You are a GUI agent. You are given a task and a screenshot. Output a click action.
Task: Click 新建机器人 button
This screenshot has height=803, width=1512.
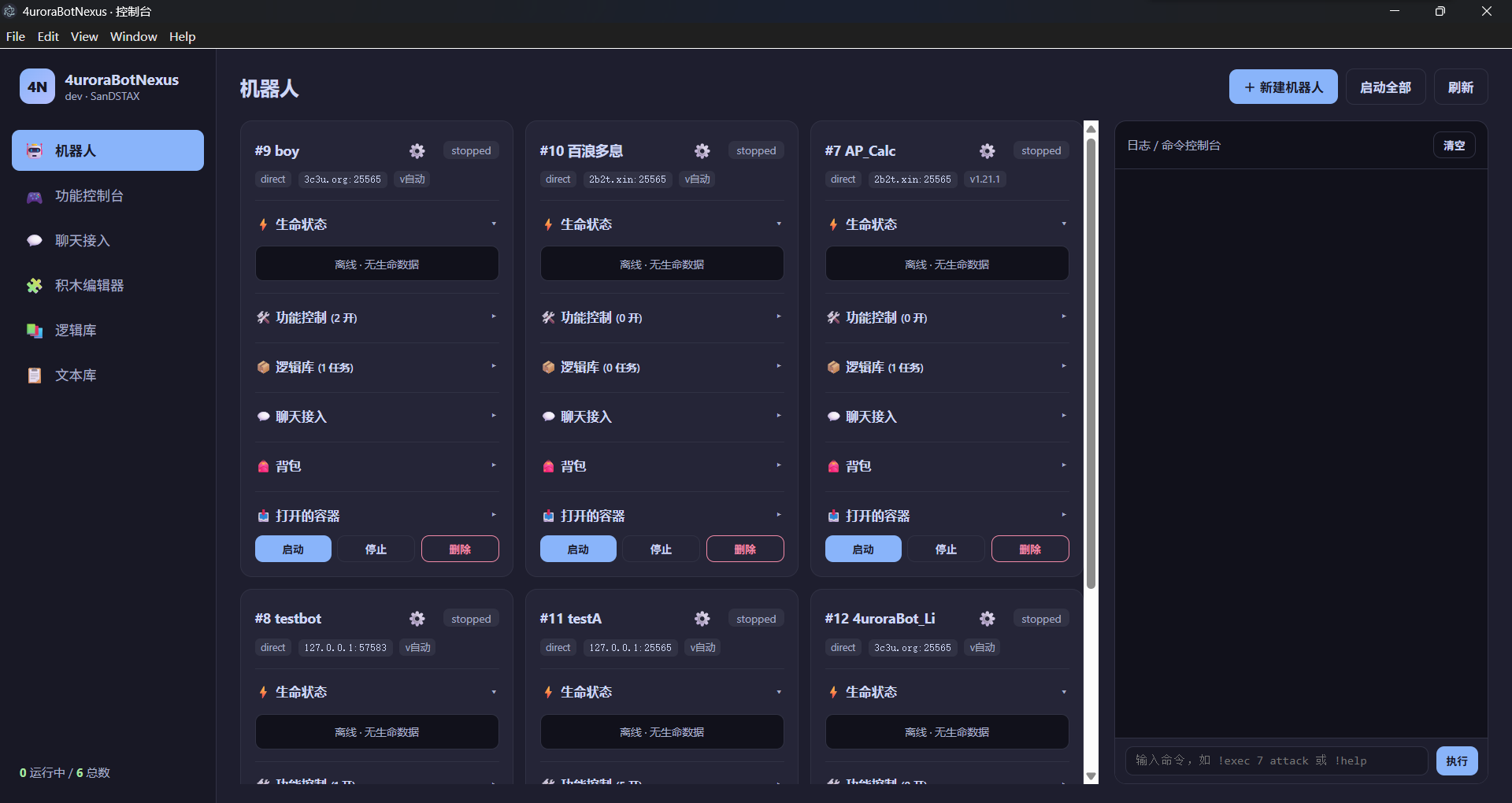tap(1284, 87)
